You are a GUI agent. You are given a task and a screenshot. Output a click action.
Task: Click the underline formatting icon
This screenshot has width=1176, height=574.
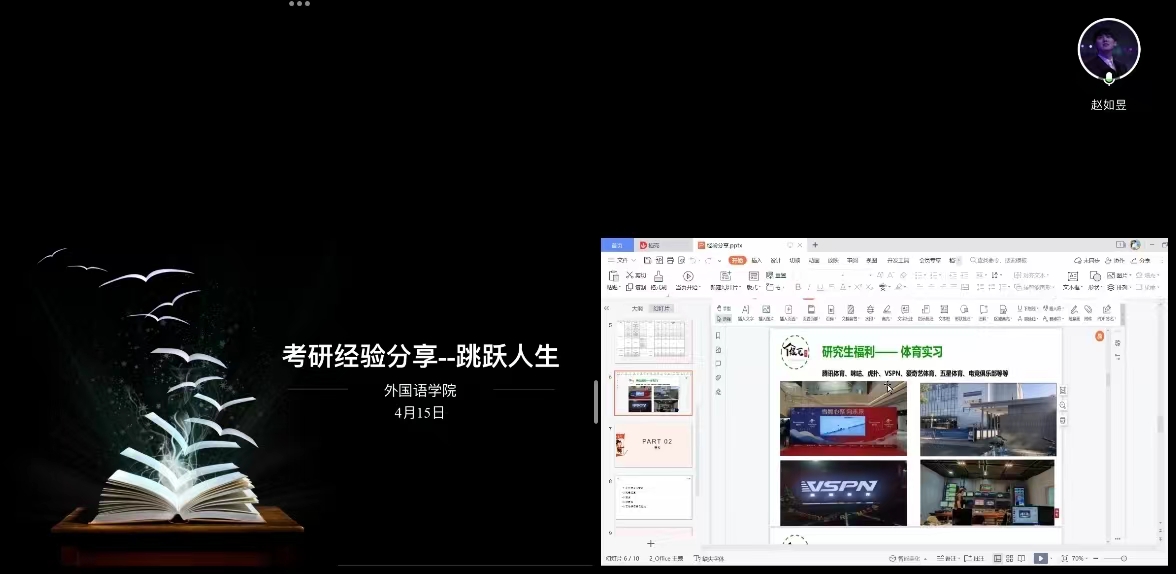point(819,287)
